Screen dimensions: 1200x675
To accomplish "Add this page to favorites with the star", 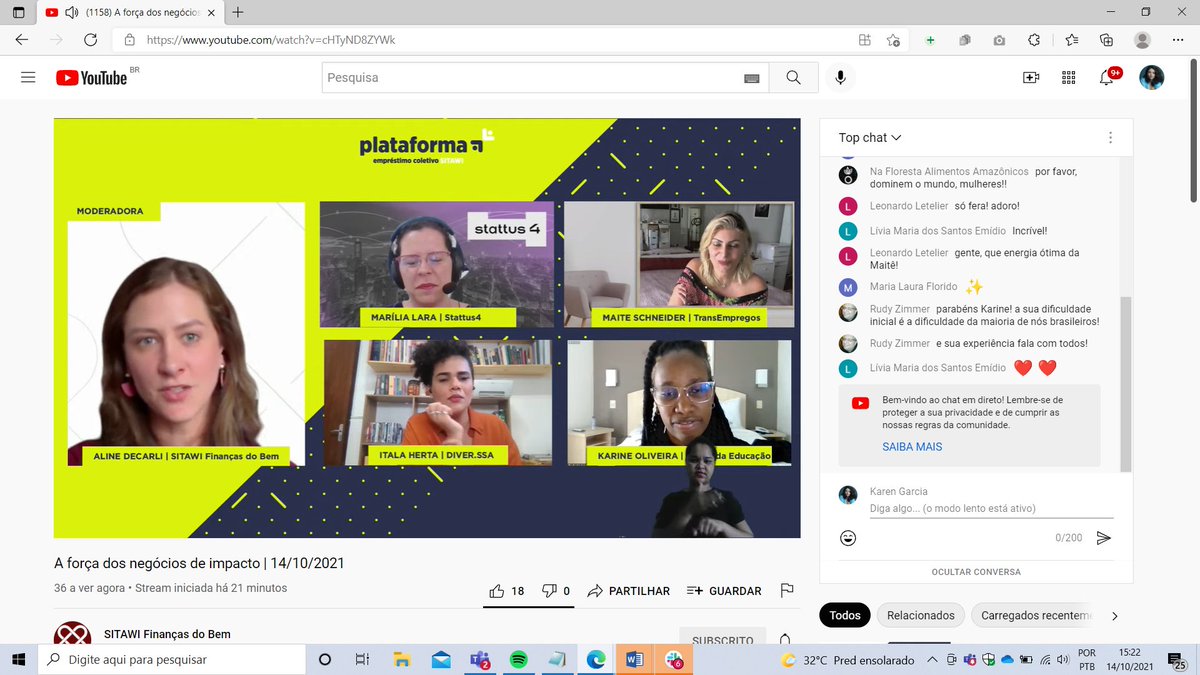I will (893, 40).
